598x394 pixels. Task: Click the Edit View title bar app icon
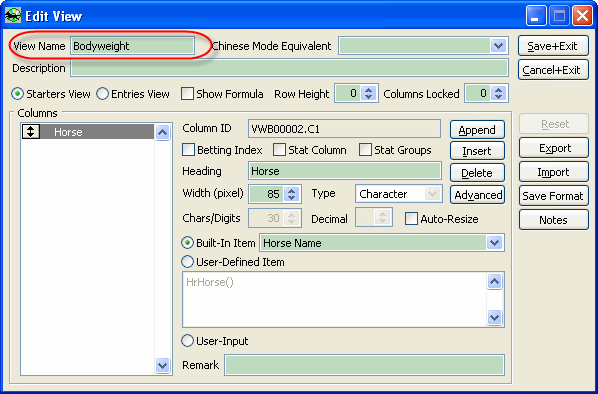click(13, 16)
